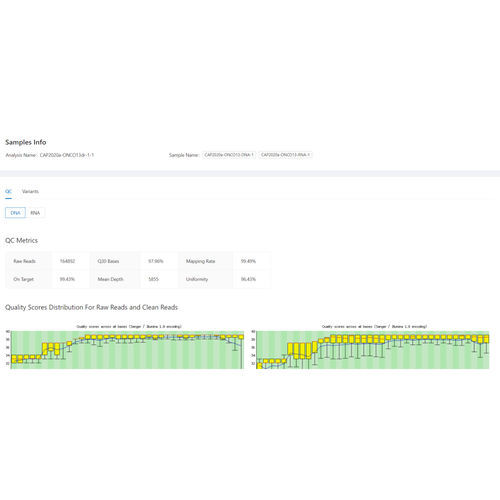Click the Raw Reads metric cell
Screen dimensions: 500x500
24,261
